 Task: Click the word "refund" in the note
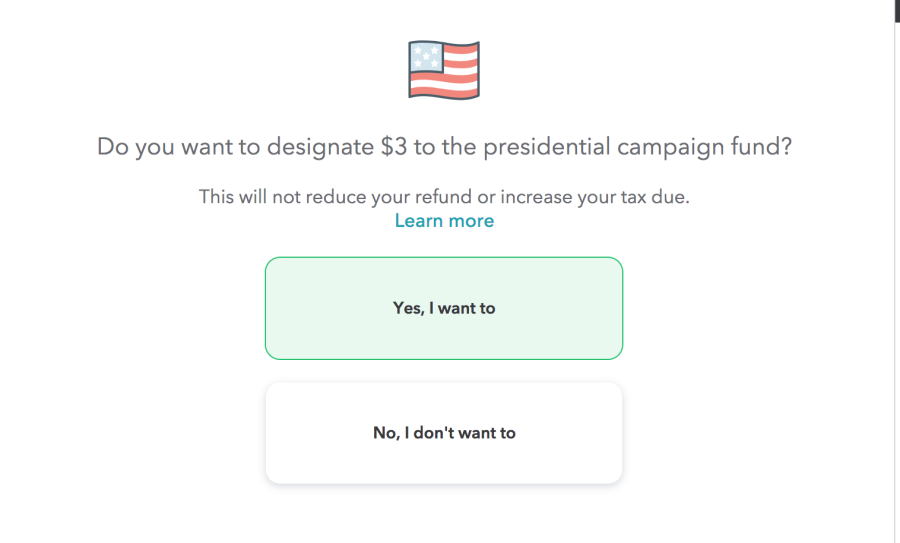coord(443,197)
